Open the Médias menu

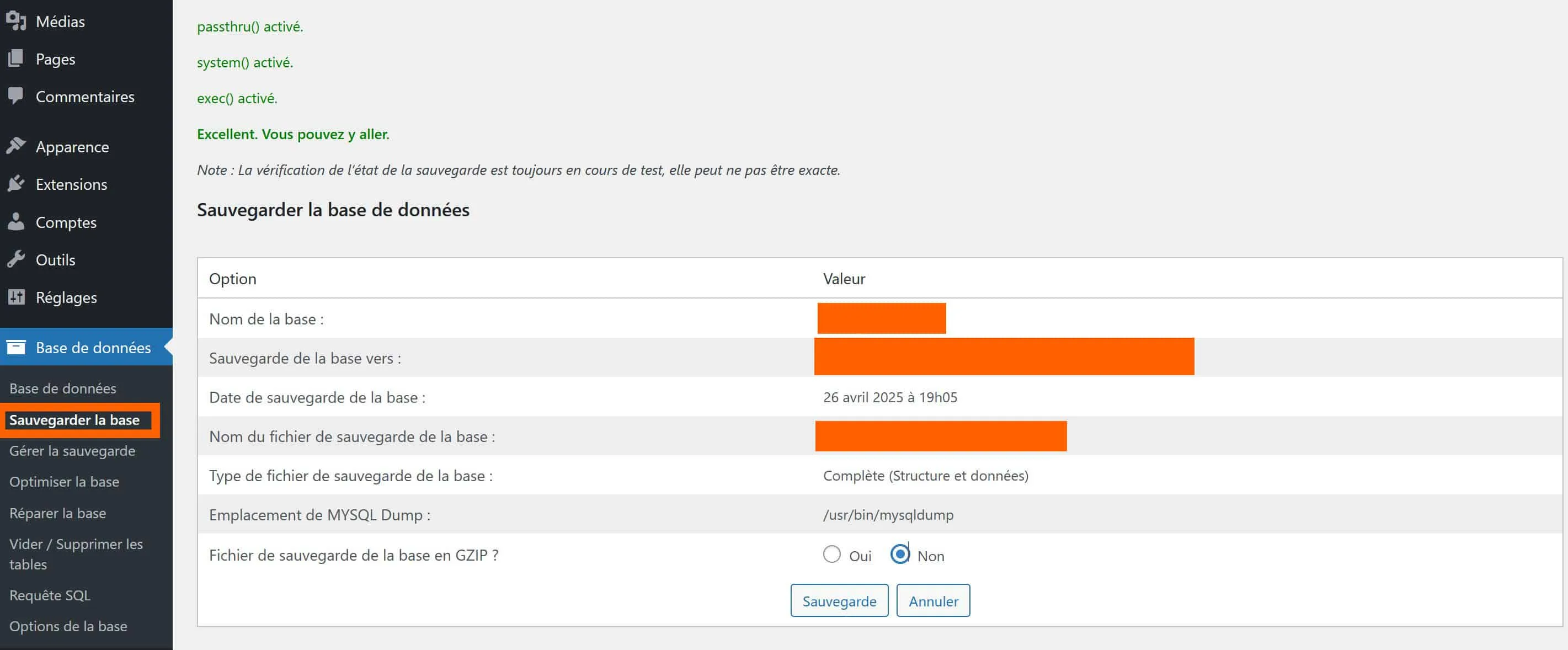(87, 22)
